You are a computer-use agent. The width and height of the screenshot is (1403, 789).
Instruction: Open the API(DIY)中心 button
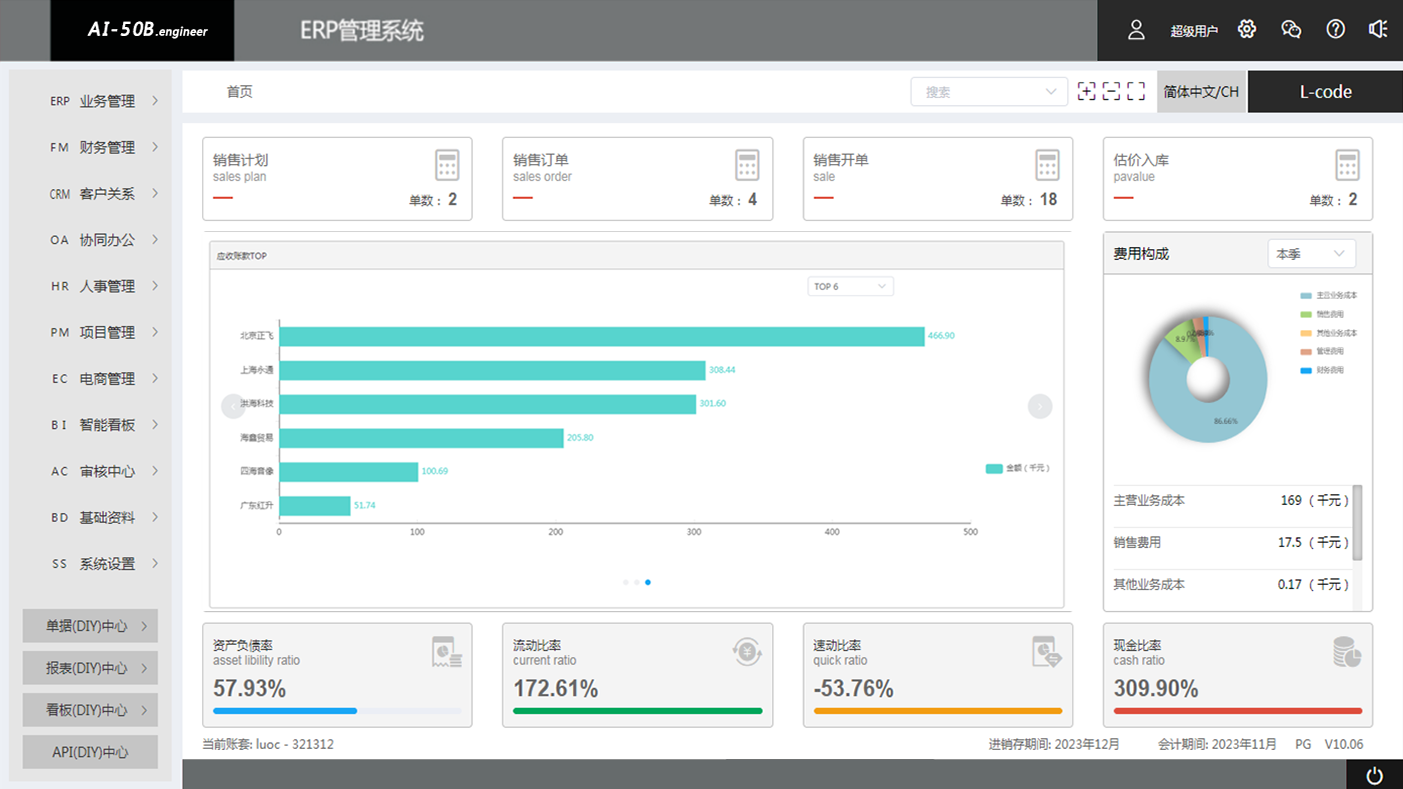coord(90,752)
